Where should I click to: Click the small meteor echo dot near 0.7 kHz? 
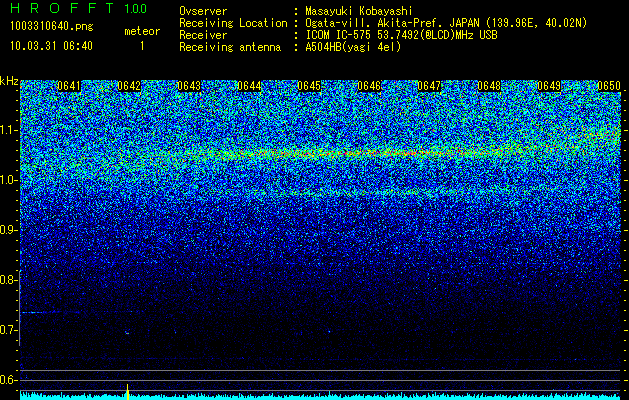tap(127, 333)
